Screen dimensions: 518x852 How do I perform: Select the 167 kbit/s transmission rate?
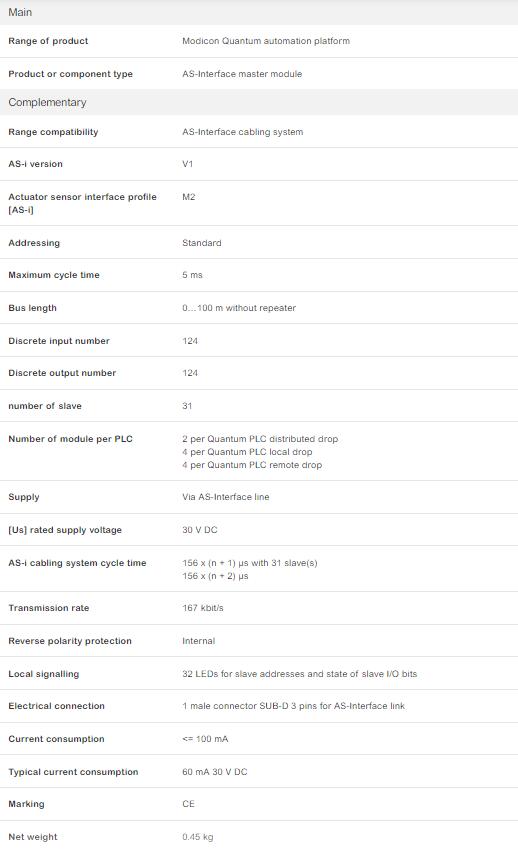coord(203,608)
